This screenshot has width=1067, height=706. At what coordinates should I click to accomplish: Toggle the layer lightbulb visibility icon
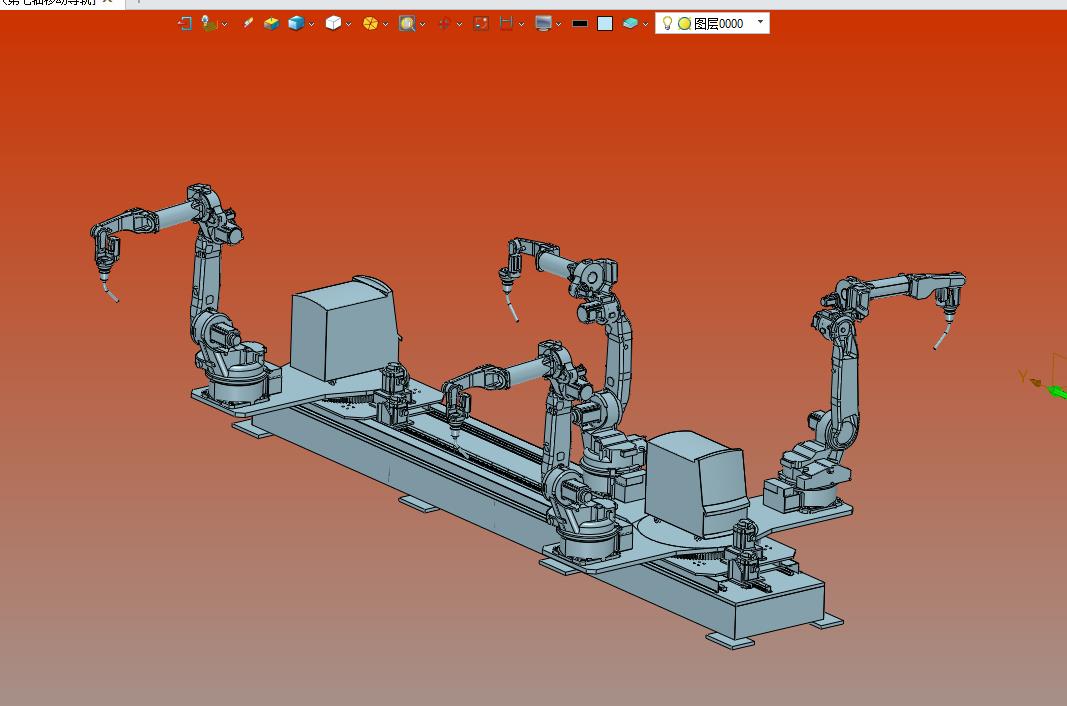point(668,23)
